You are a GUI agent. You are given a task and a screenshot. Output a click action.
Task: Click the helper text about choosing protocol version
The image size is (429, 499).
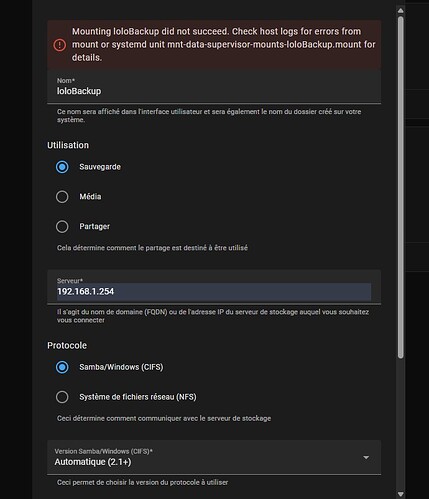coord(142,482)
